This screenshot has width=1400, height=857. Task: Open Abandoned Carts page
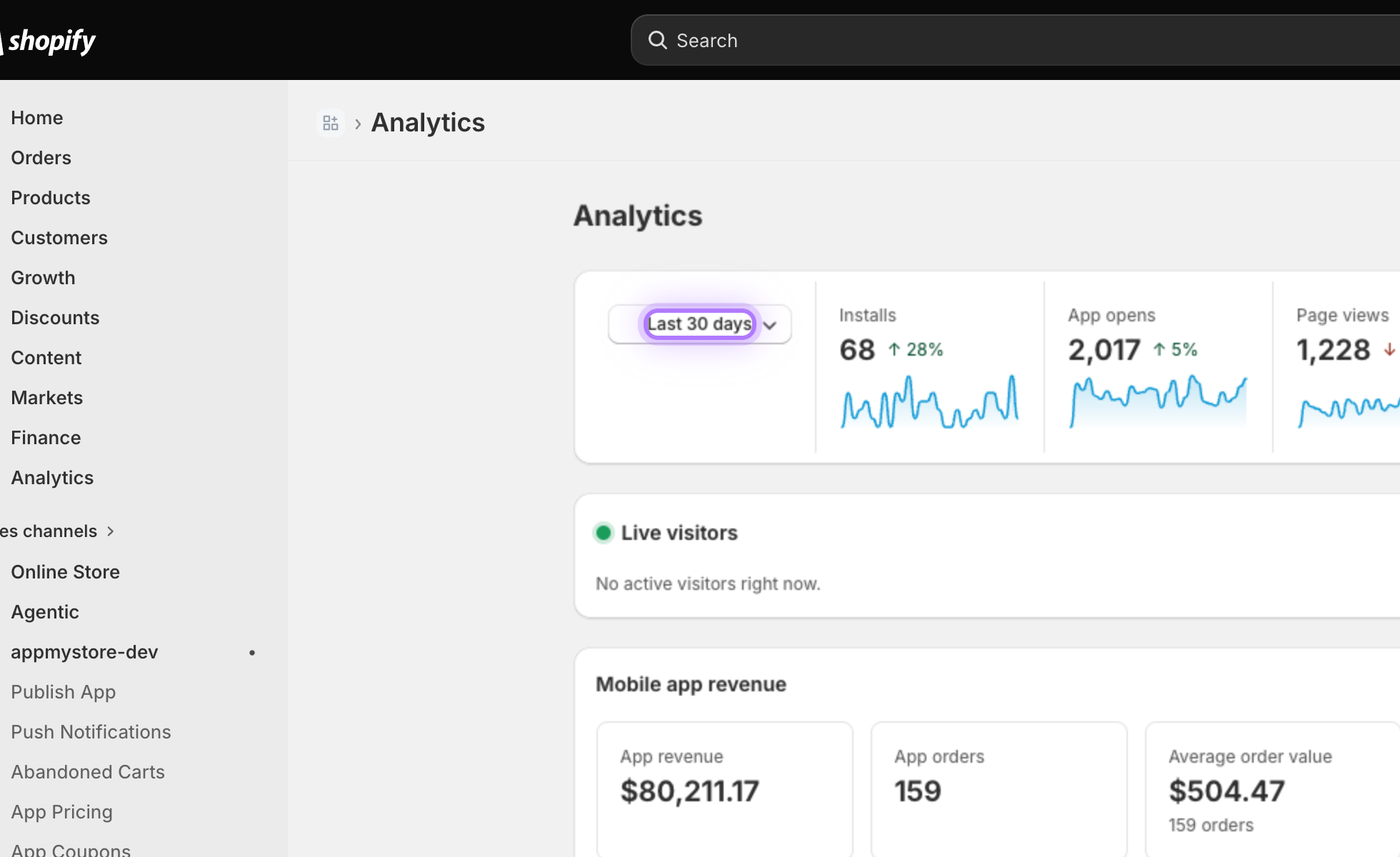tap(88, 772)
